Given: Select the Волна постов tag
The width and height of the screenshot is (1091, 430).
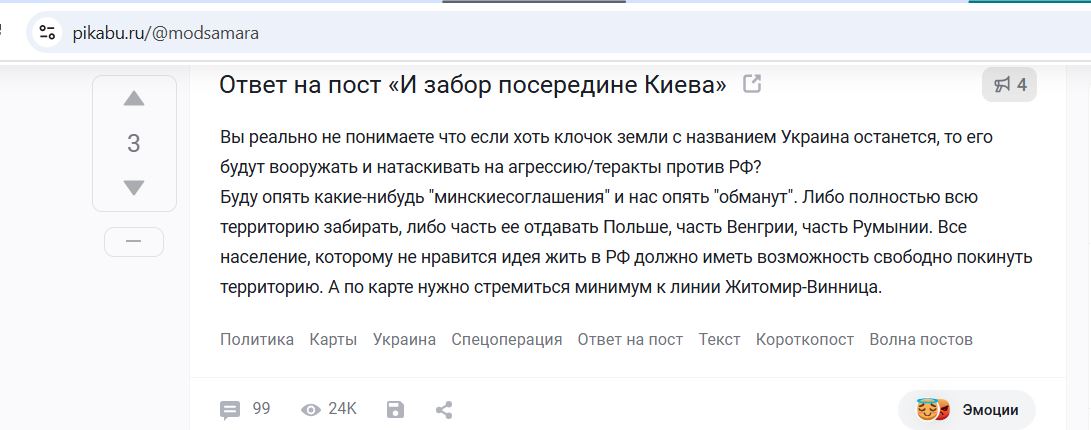Looking at the screenshot, I should [x=921, y=340].
